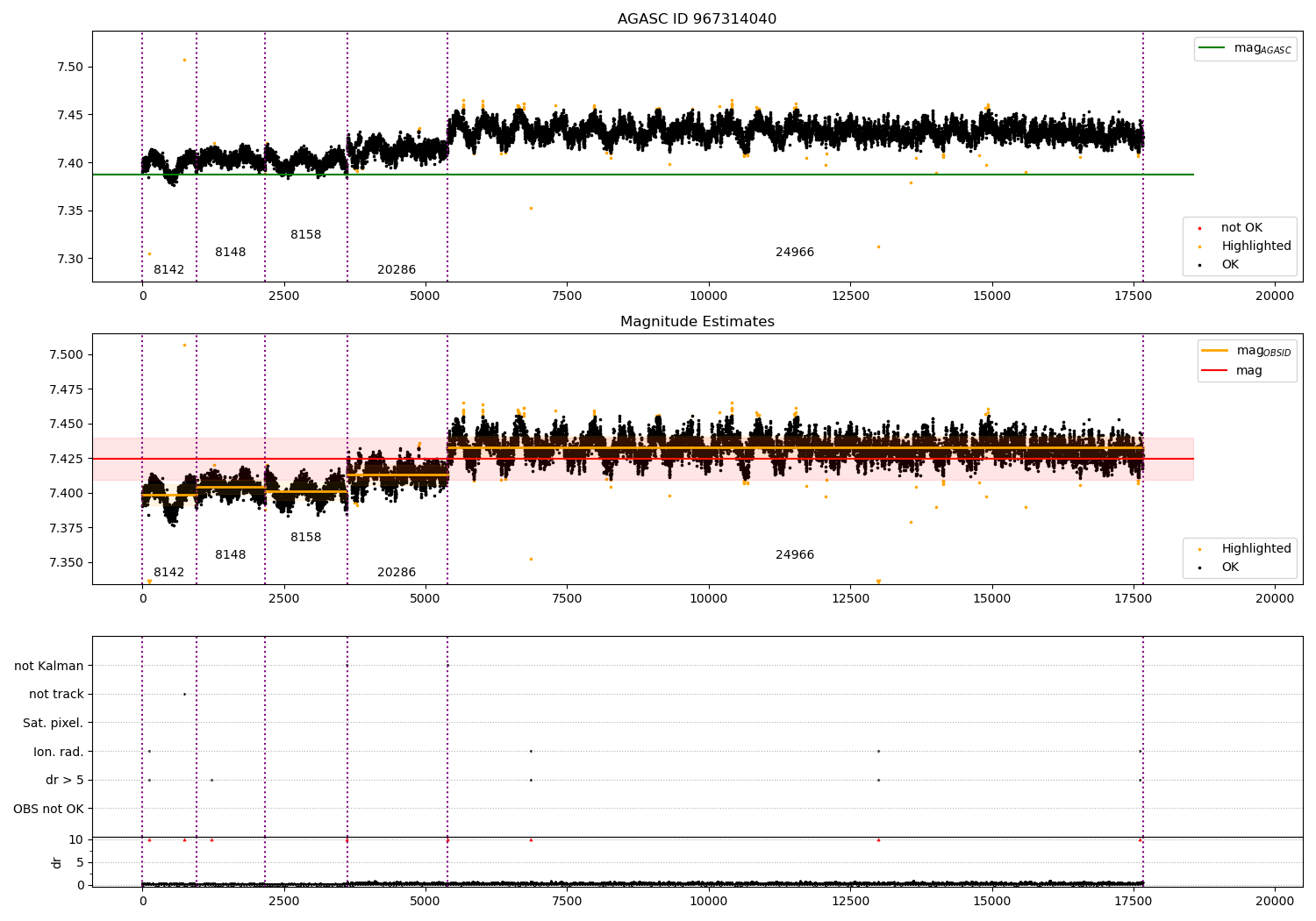The height and width of the screenshot is (921, 1316).
Task: Click the "Sat. pixel." row label
Action: click(x=54, y=723)
